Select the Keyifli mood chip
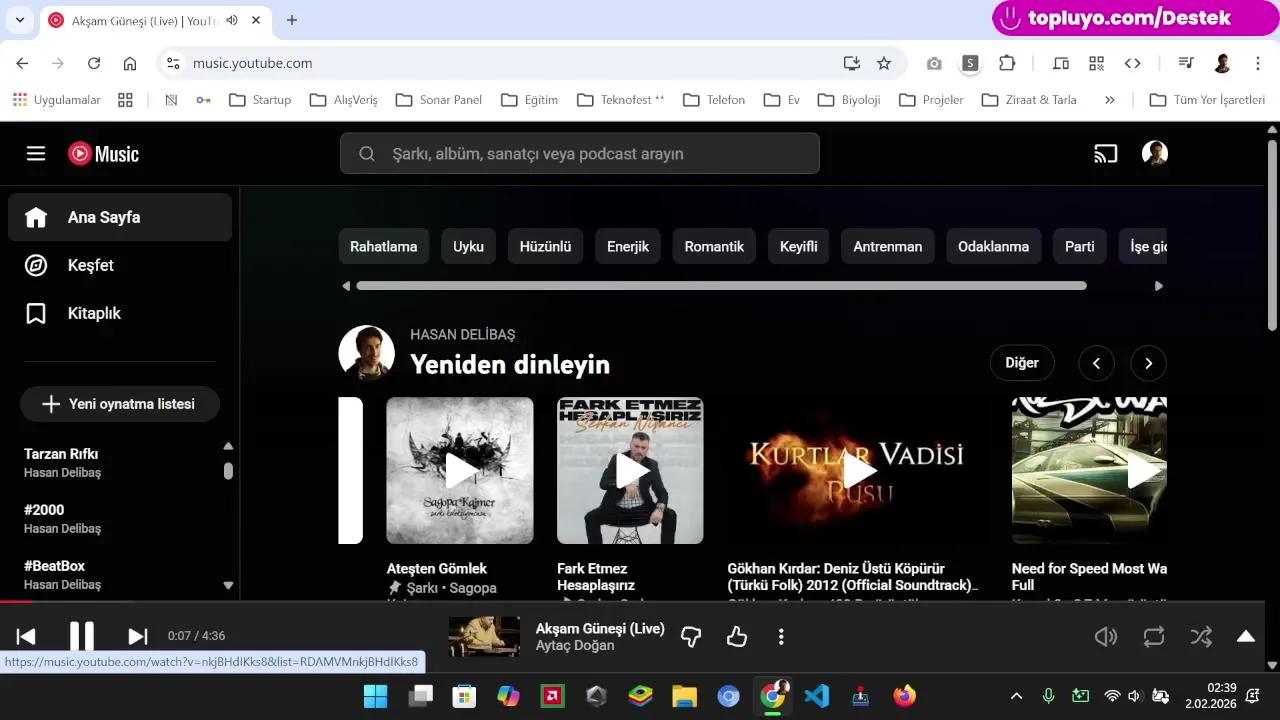The width and height of the screenshot is (1280, 720). (x=799, y=246)
